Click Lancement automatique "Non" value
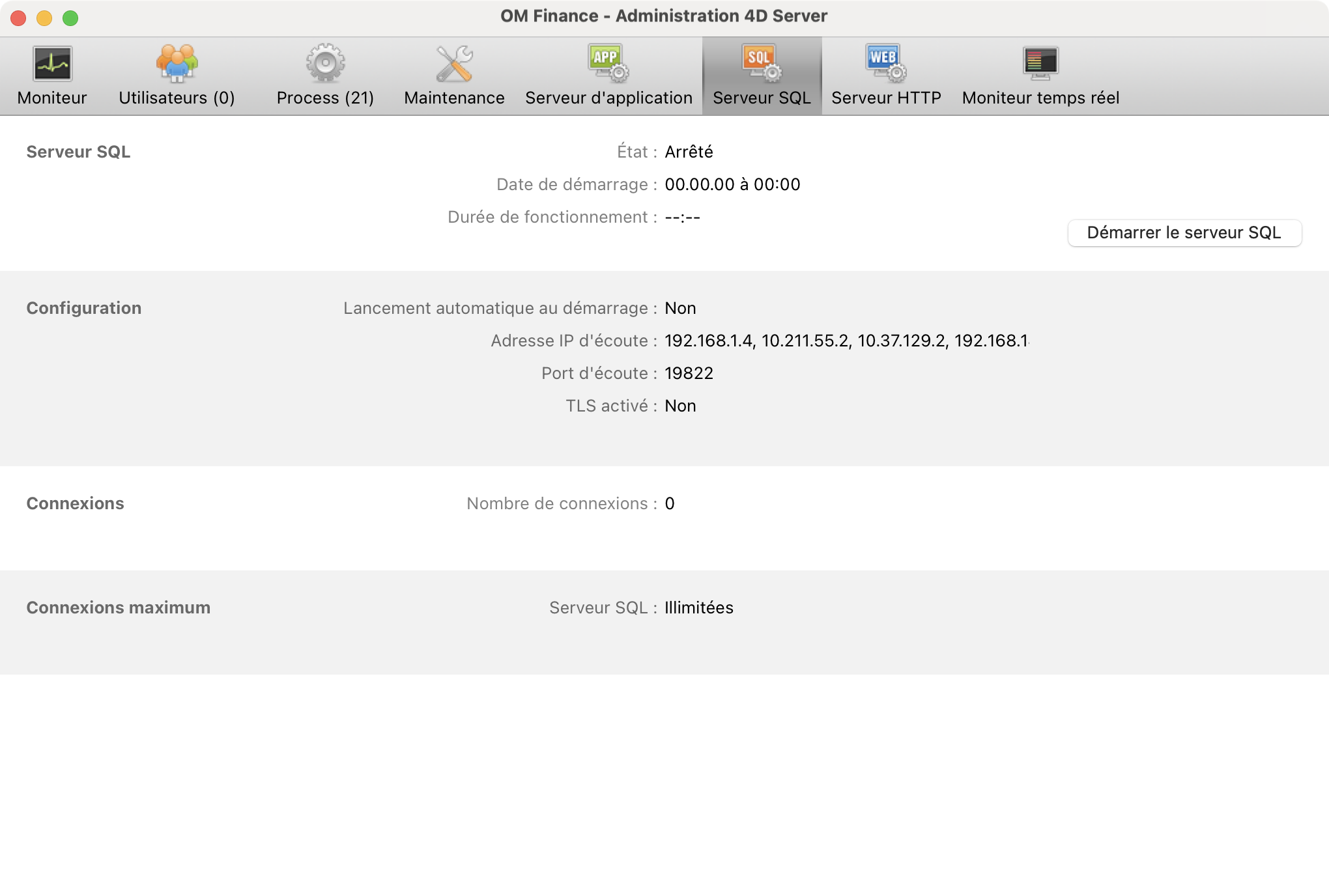This screenshot has width=1329, height=896. (x=680, y=308)
